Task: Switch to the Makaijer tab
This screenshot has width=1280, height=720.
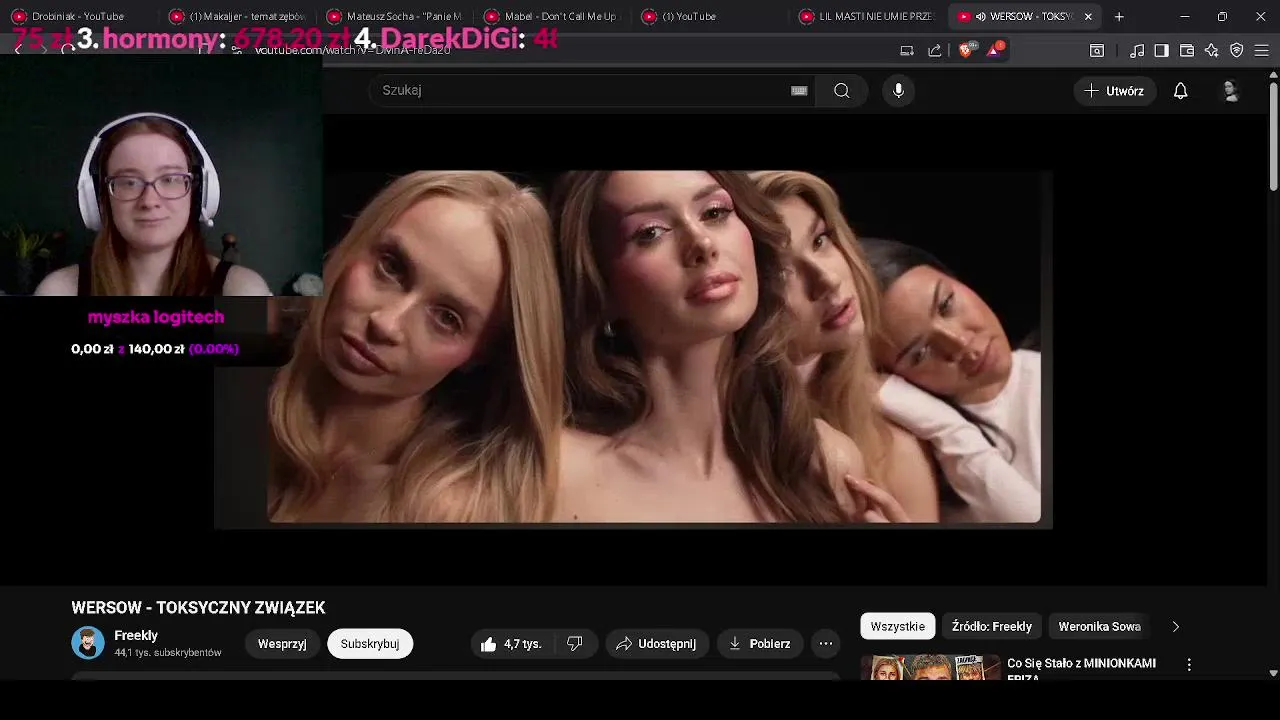Action: click(x=239, y=17)
